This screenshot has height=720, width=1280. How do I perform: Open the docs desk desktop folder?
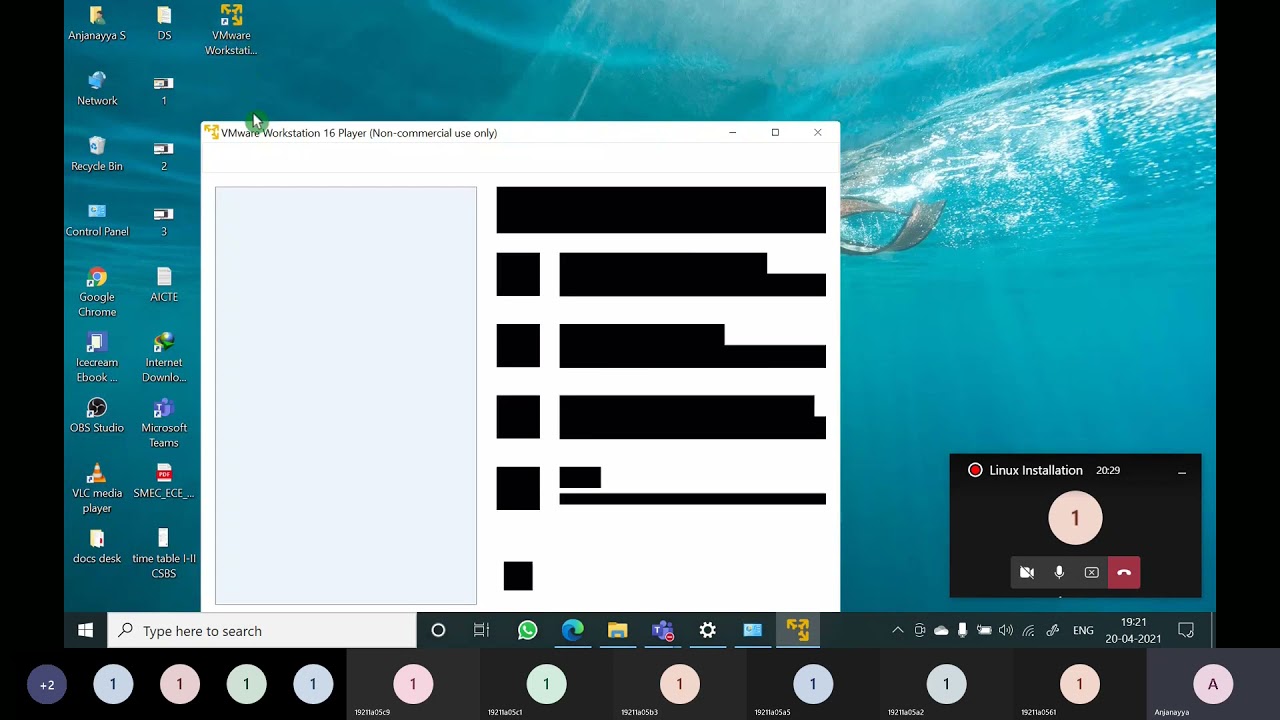(x=97, y=547)
